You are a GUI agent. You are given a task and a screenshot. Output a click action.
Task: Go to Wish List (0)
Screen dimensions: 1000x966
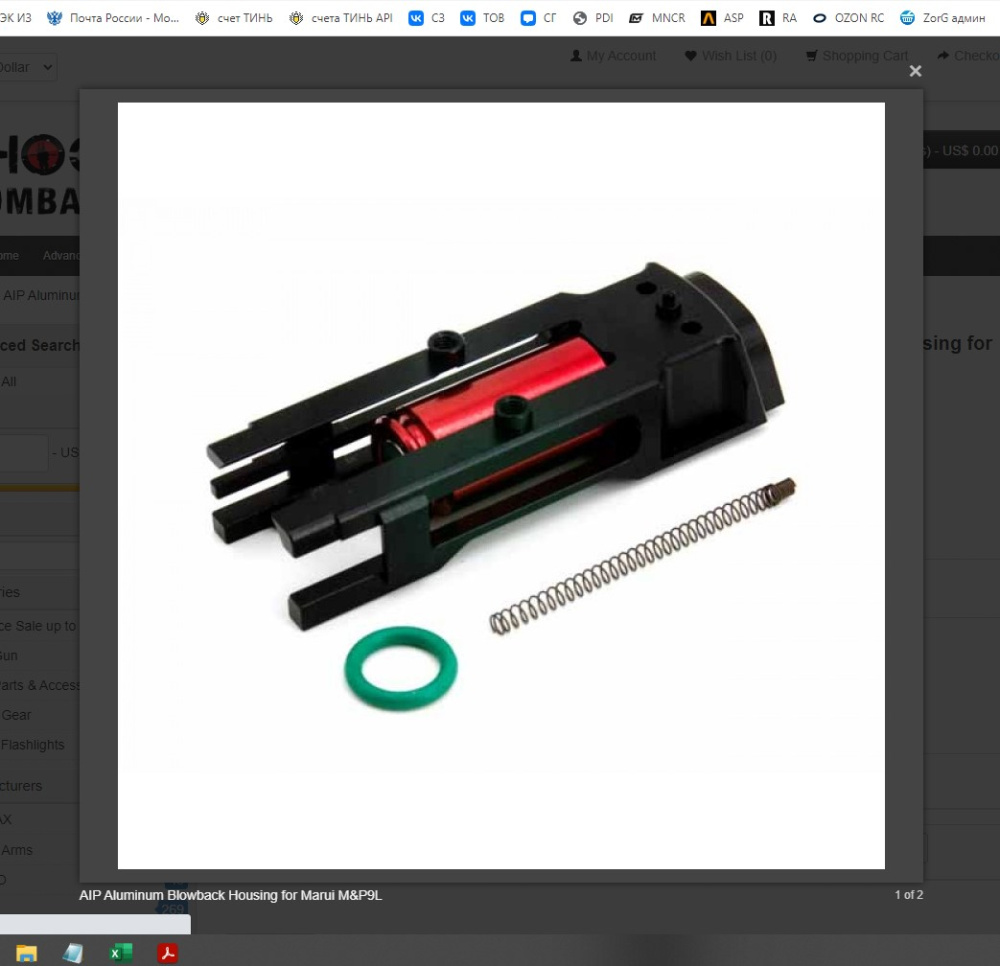pyautogui.click(x=730, y=56)
